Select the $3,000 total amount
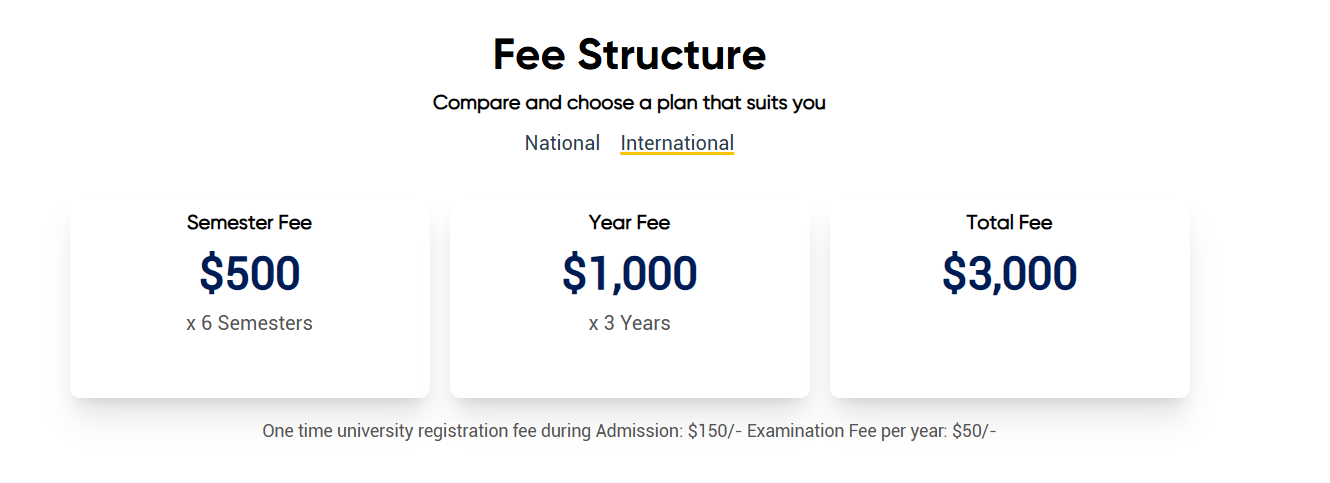The image size is (1330, 483). point(1009,274)
